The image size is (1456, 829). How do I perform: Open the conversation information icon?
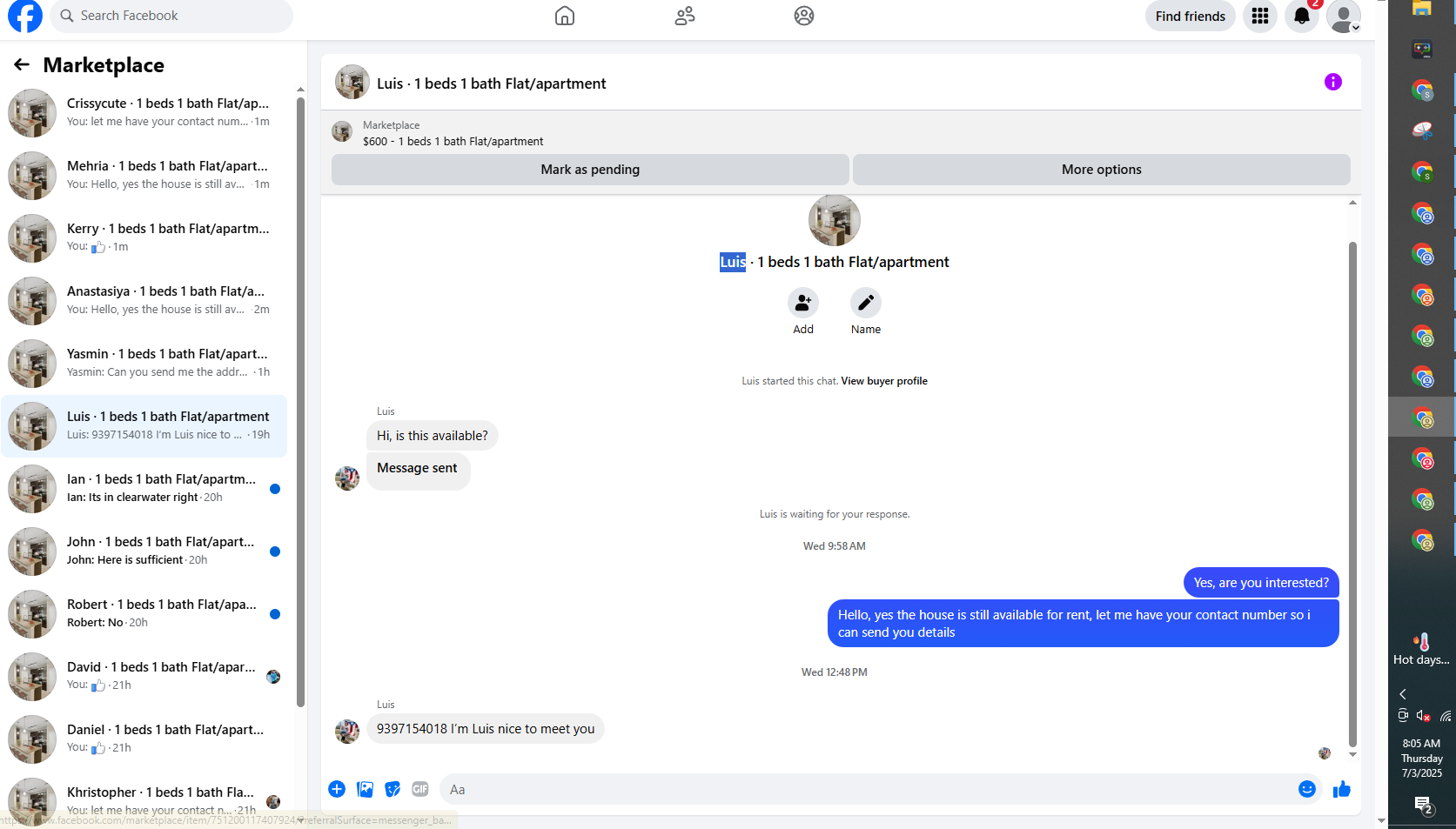pos(1333,82)
